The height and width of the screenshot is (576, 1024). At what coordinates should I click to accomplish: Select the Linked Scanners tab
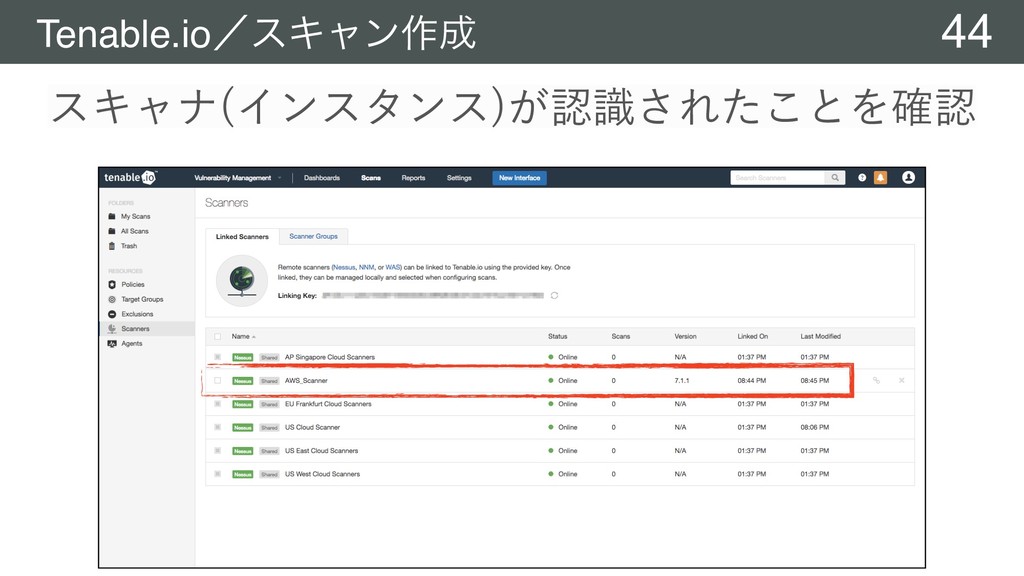click(242, 236)
